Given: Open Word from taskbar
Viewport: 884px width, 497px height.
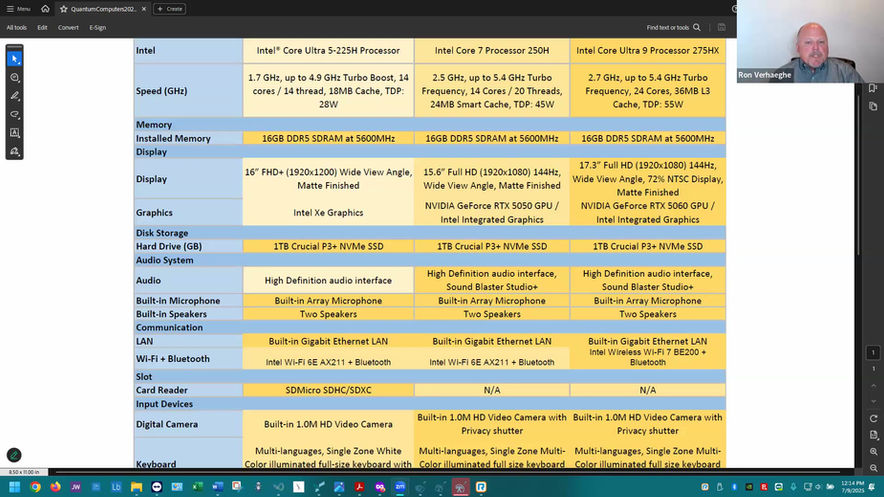Looking at the screenshot, I should tap(218, 487).
